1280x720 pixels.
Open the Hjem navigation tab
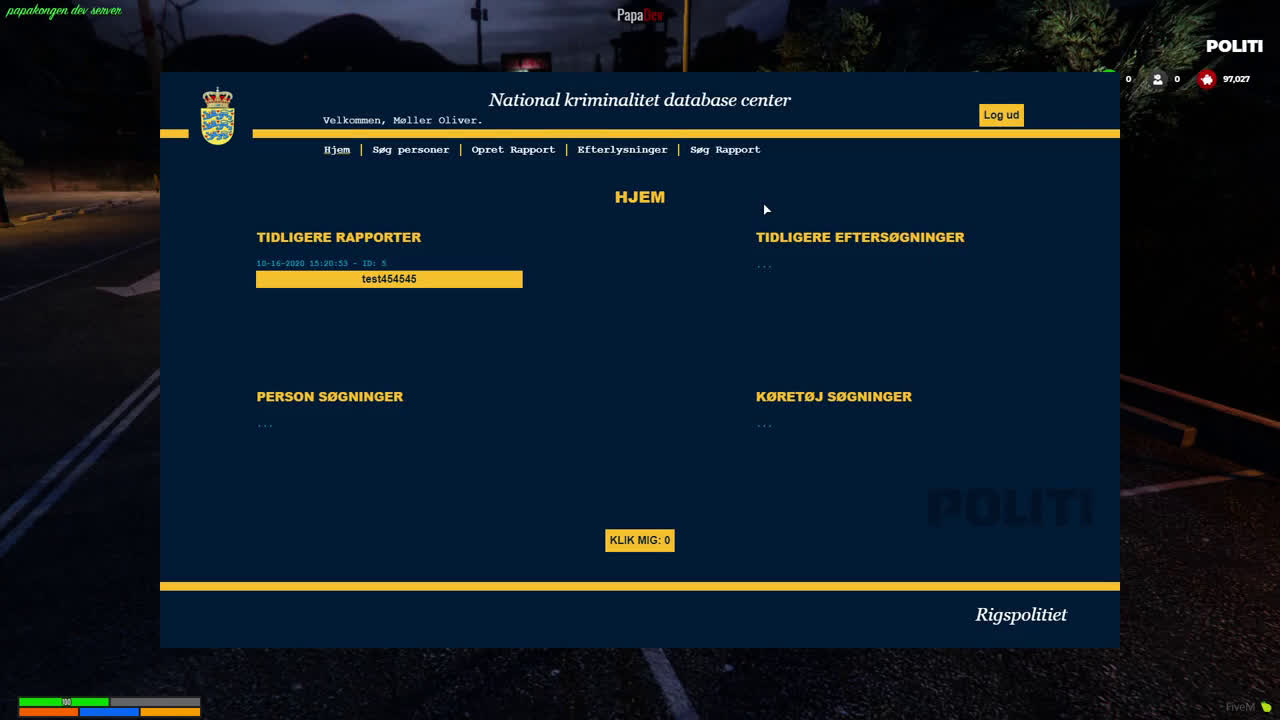tap(337, 150)
